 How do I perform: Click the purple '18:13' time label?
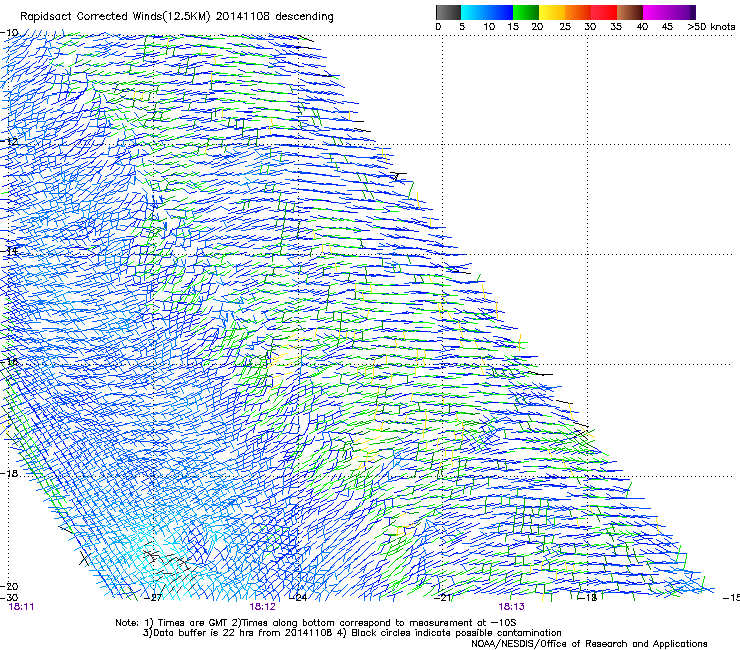(512, 607)
